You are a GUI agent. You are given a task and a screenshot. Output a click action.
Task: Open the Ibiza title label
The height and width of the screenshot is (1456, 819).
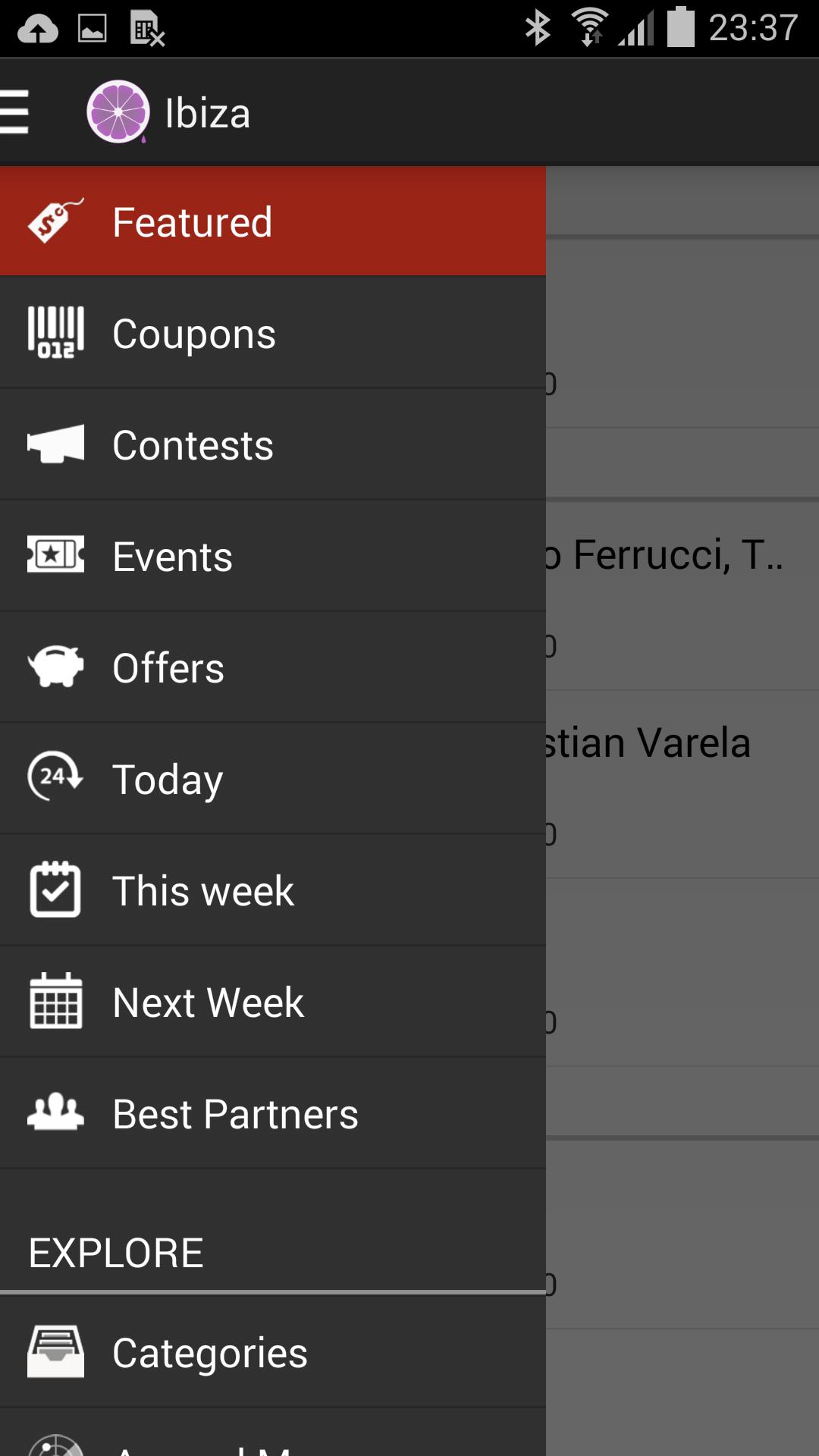coord(208,114)
